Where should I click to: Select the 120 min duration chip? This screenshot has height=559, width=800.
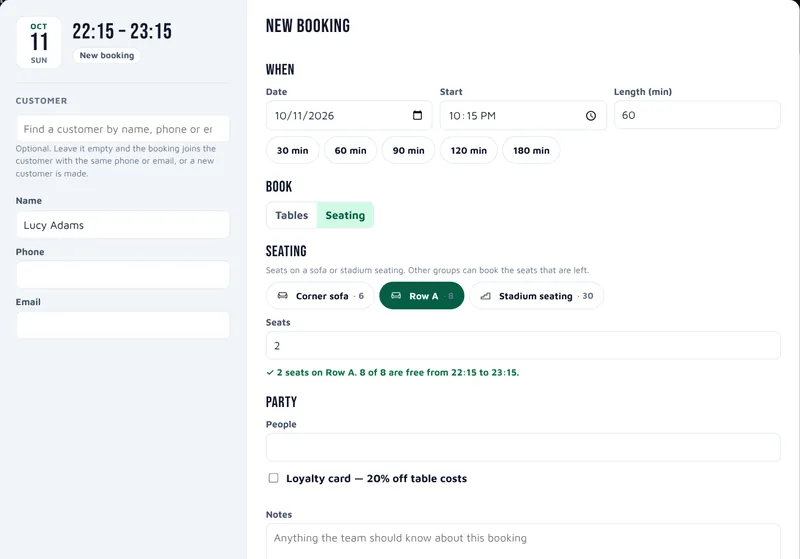pos(468,150)
